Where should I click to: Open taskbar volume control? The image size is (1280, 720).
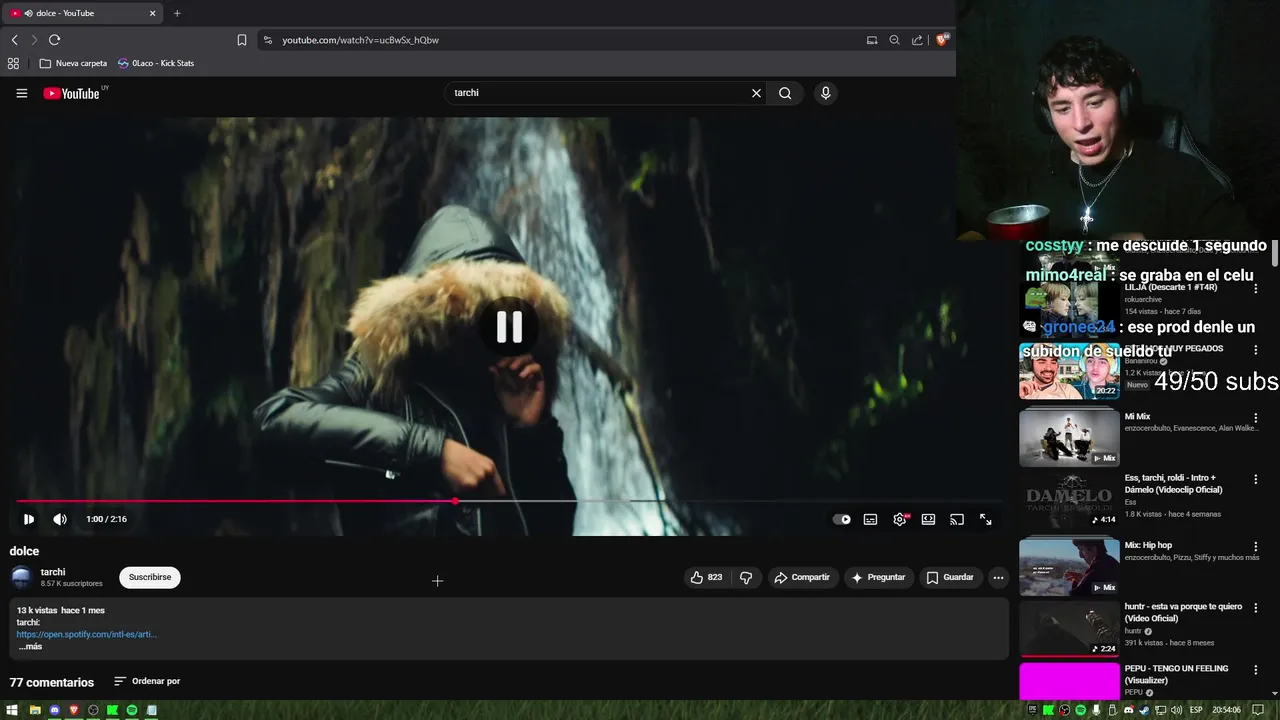click(1175, 710)
